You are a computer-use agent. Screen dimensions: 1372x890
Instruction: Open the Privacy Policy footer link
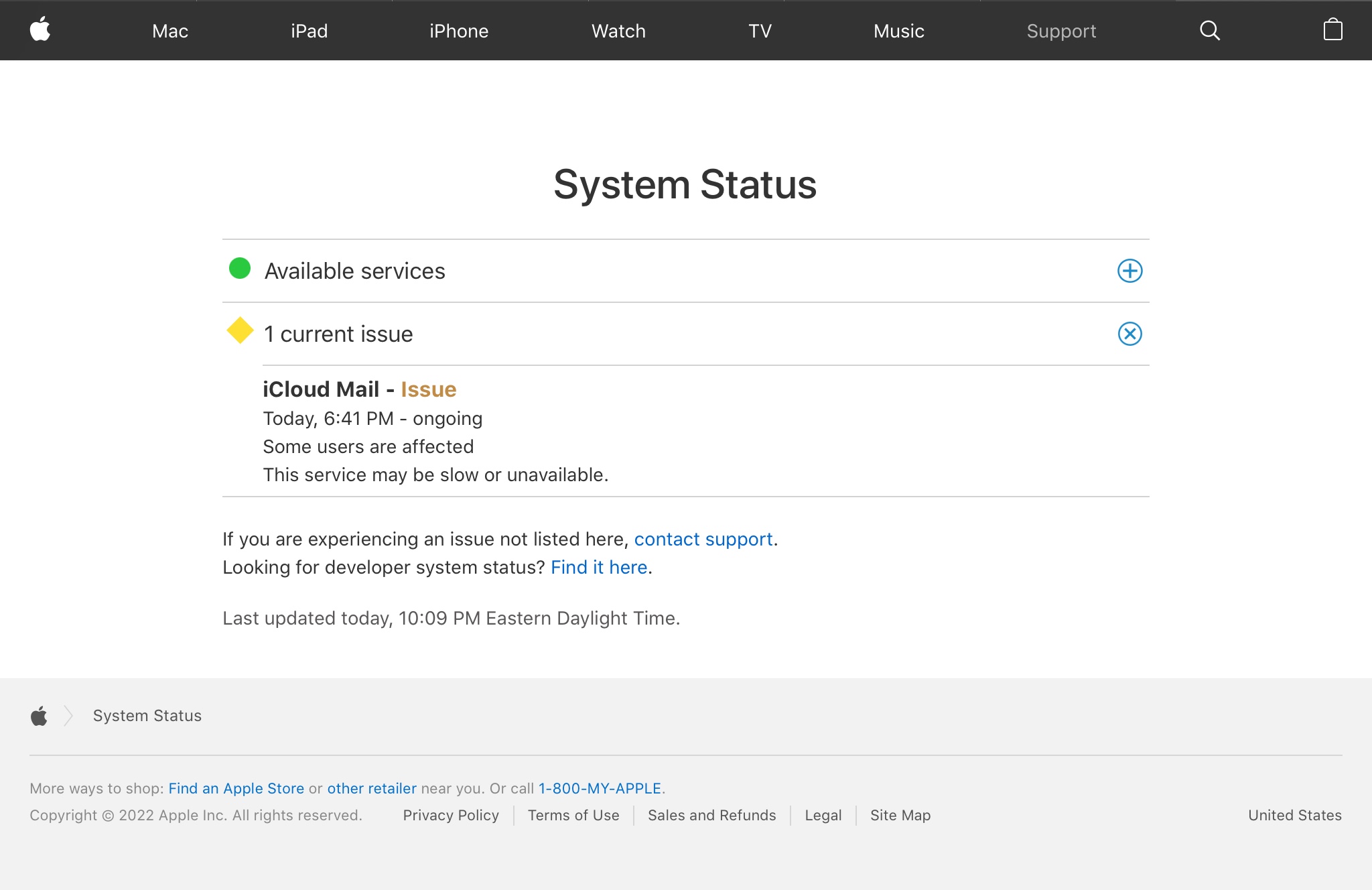pos(451,815)
